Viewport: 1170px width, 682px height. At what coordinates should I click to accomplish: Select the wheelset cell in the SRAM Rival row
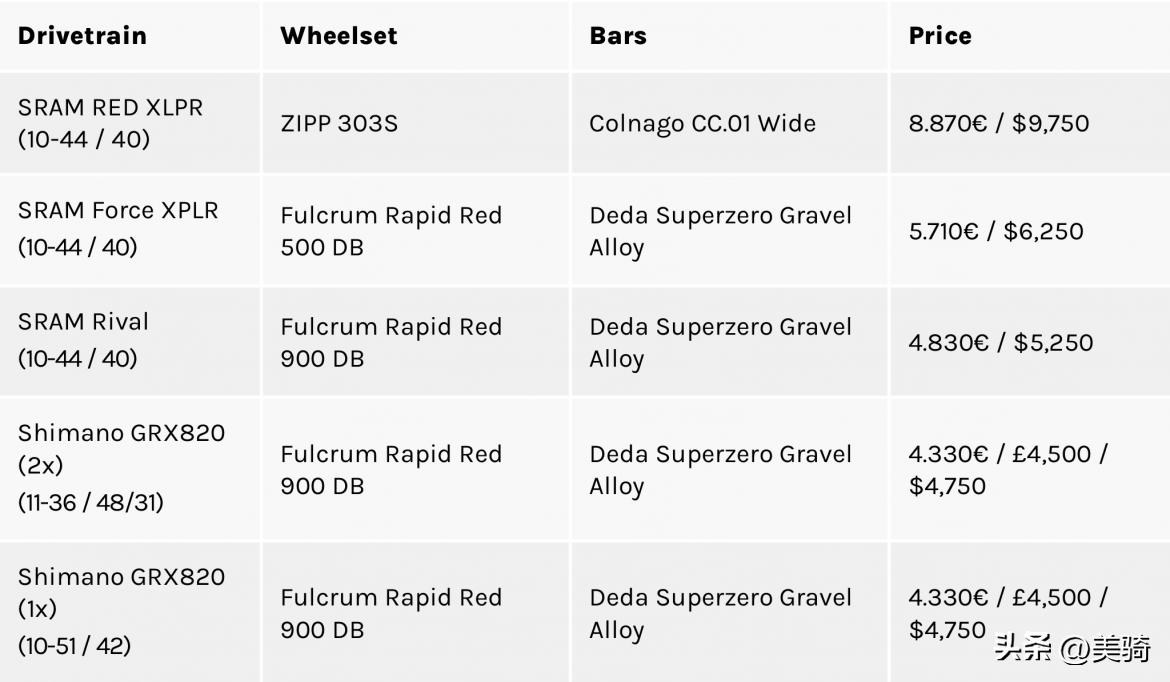[x=391, y=342]
